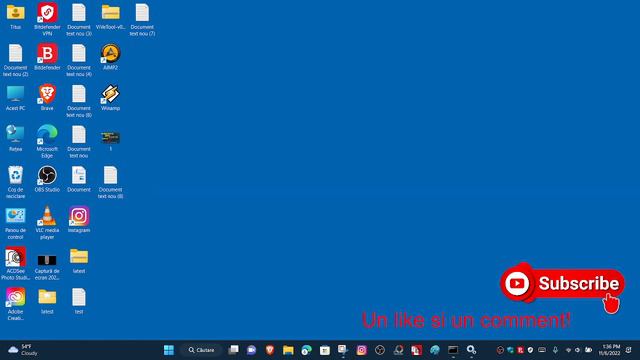Select the Brave browser desktop shortcut

47,98
